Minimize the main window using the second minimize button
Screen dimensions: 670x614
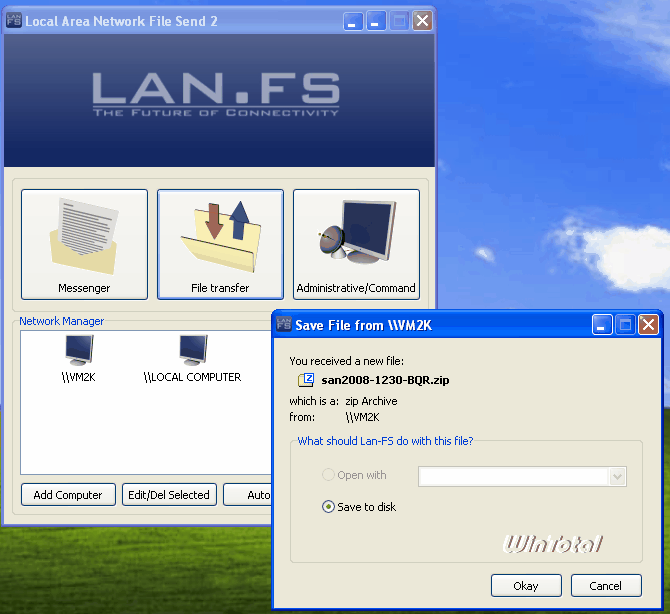pos(376,21)
